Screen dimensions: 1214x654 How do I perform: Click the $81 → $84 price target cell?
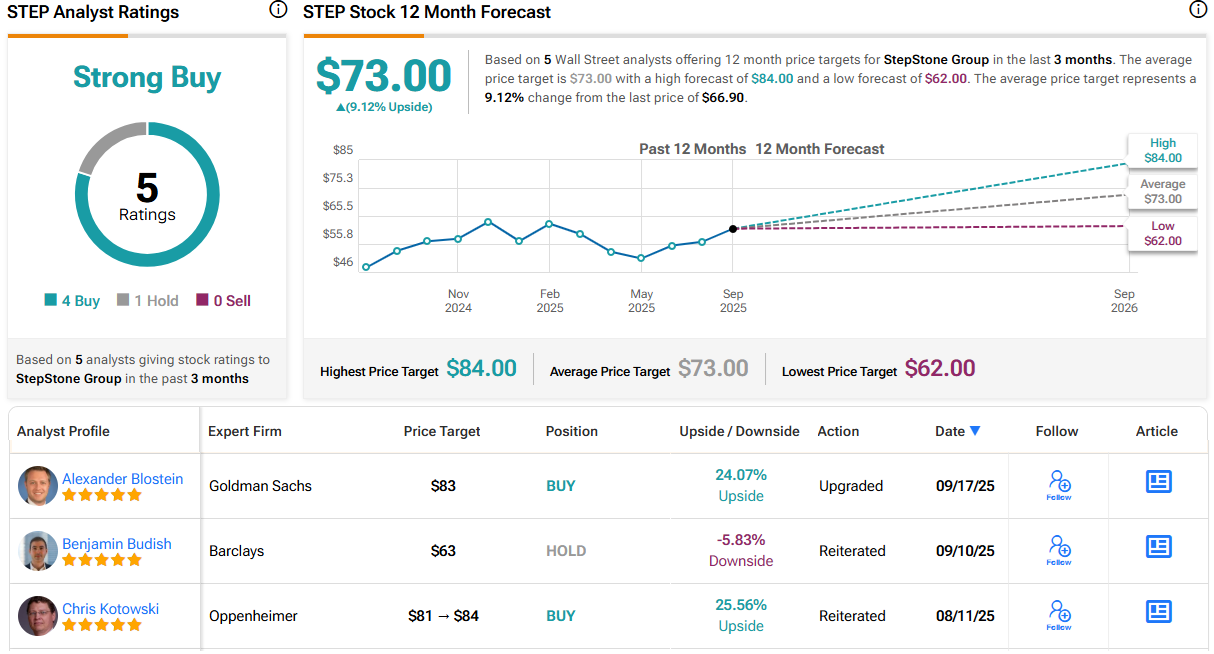pyautogui.click(x=443, y=616)
